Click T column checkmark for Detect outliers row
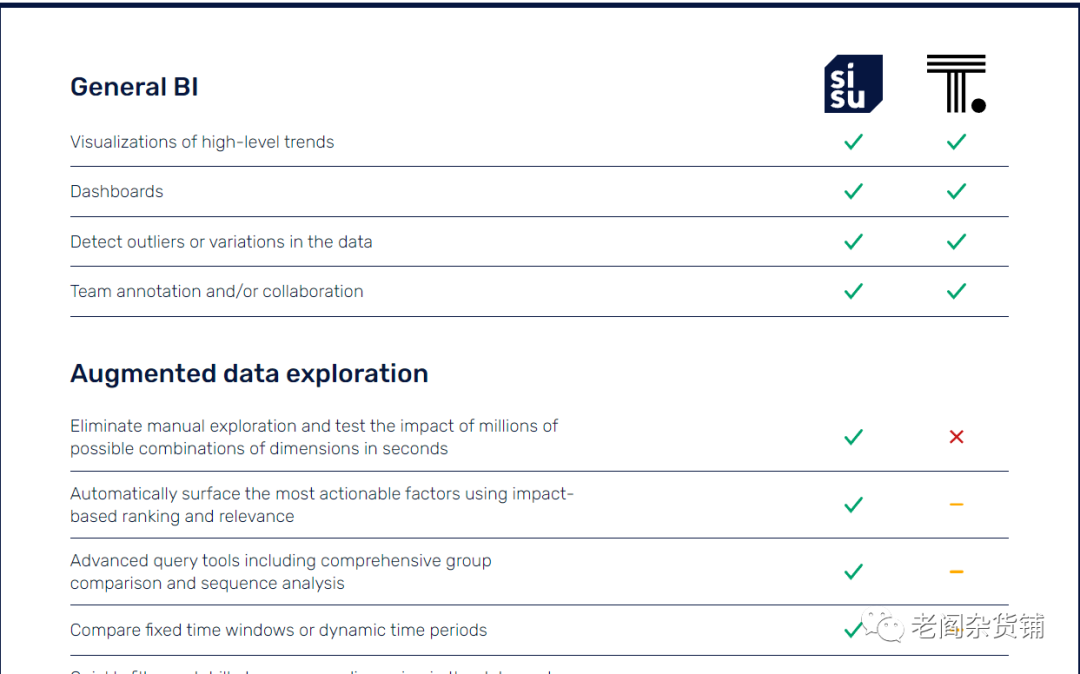The height and width of the screenshot is (674, 1080). point(956,241)
